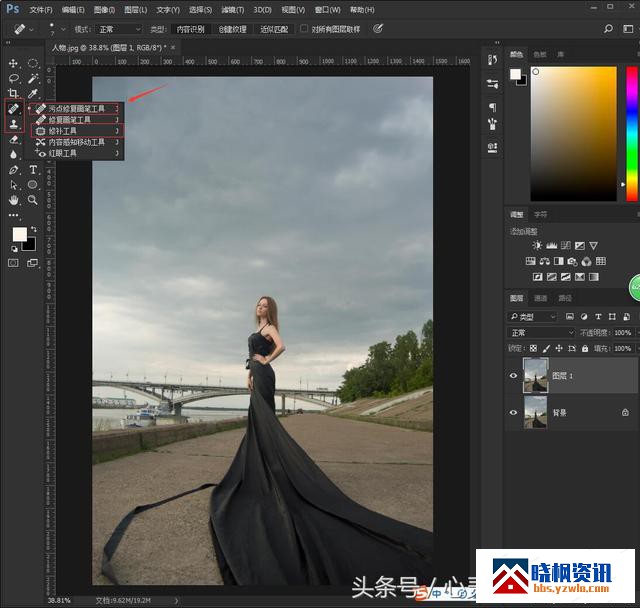This screenshot has height=608, width=640.
Task: Open status bar info arrow
Action: point(176,600)
